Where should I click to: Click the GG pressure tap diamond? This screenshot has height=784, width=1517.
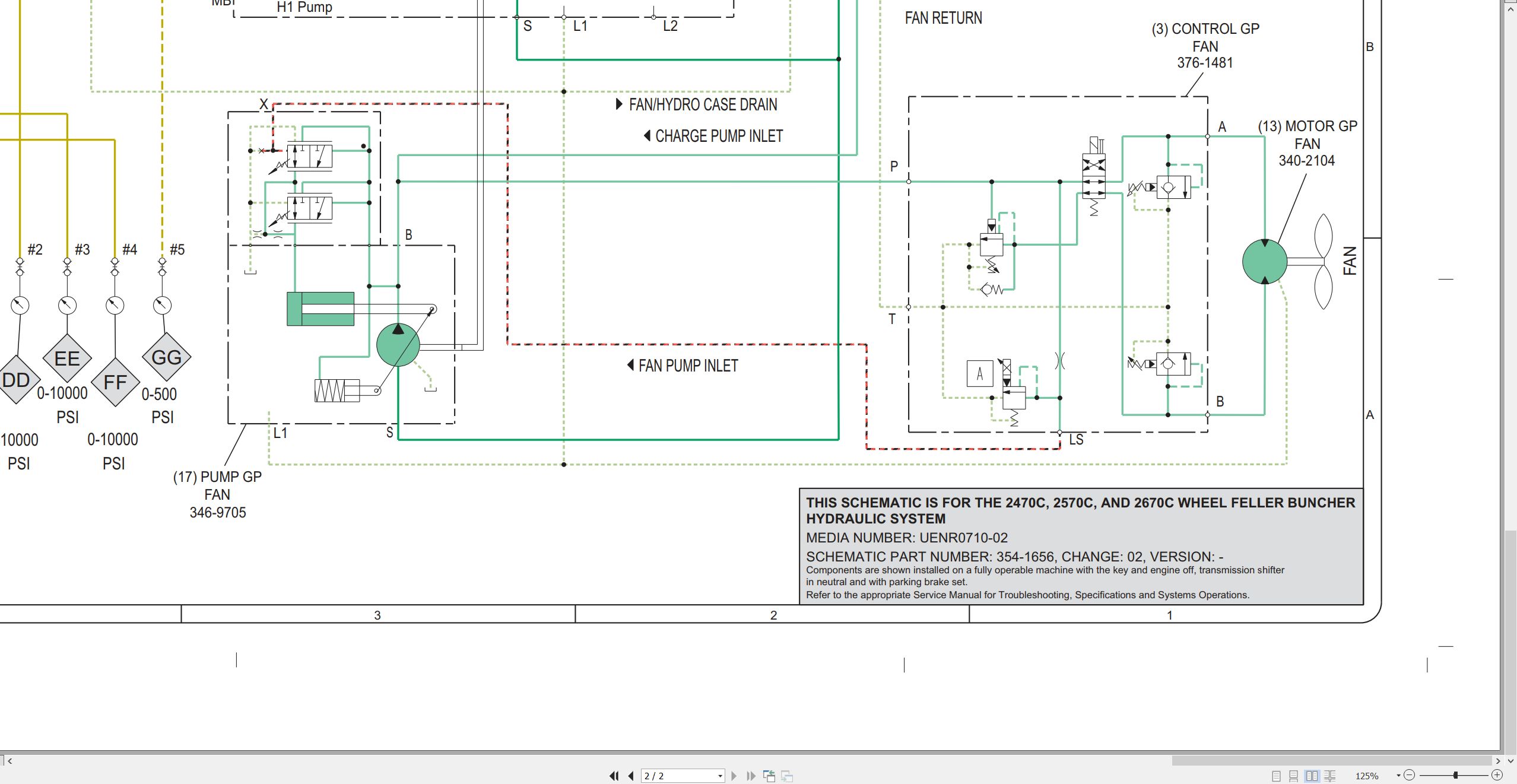[x=167, y=357]
